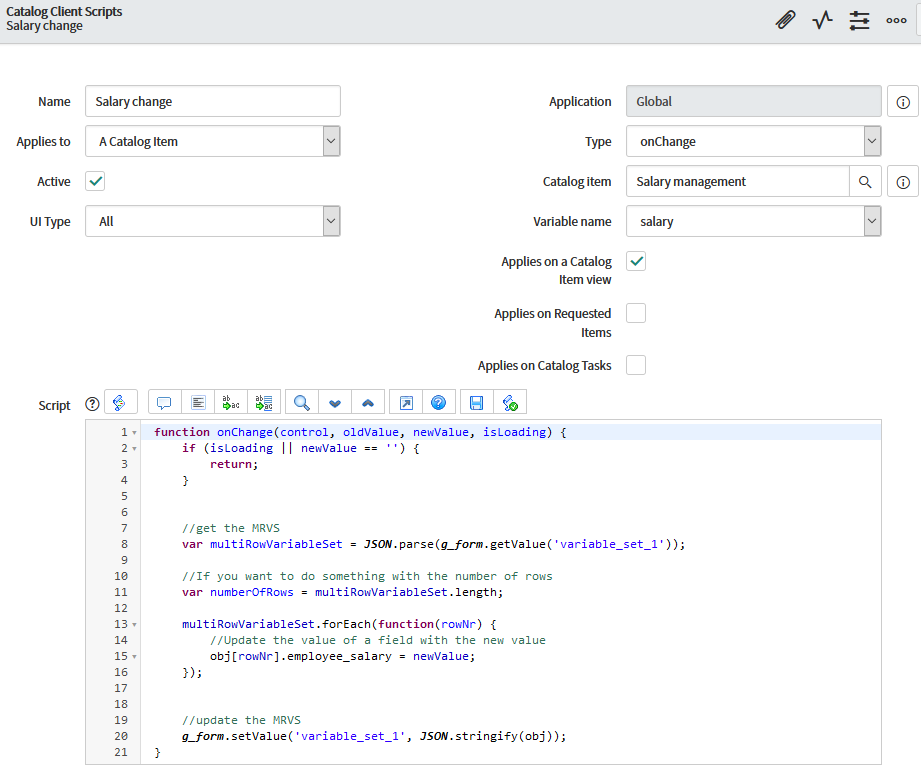Open the activity stream icon
The image size is (921, 768).
pyautogui.click(x=822, y=20)
